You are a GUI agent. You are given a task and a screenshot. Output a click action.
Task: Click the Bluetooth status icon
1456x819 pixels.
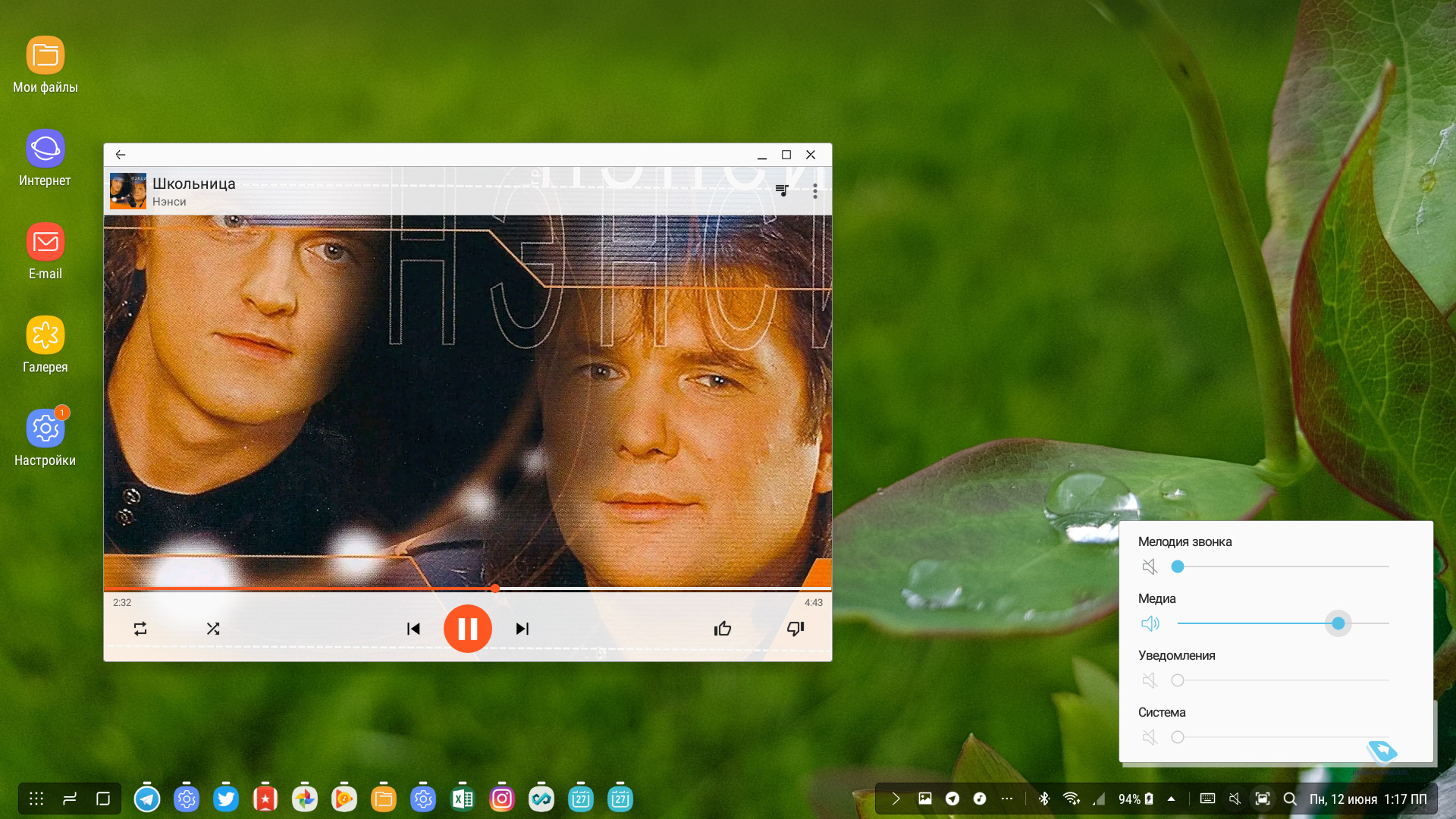tap(1044, 799)
